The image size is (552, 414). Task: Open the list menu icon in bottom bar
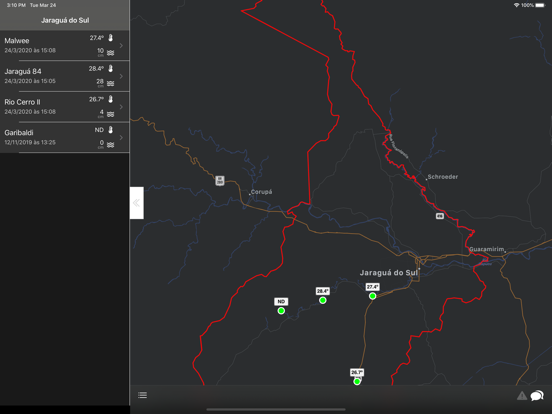click(143, 395)
